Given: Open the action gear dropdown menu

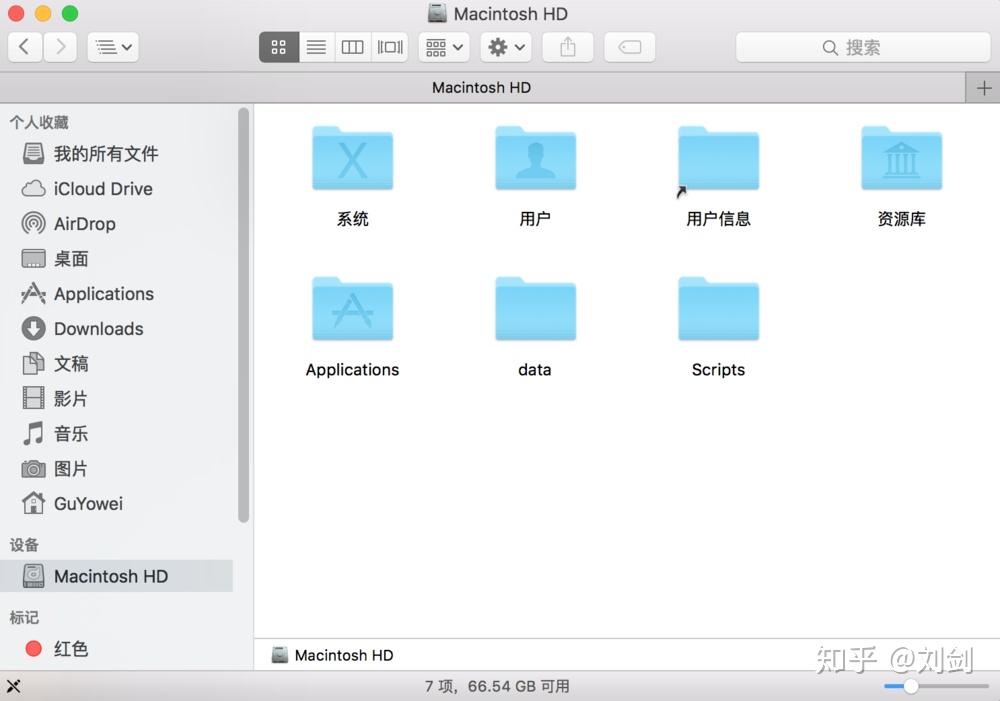Looking at the screenshot, I should pyautogui.click(x=505, y=46).
